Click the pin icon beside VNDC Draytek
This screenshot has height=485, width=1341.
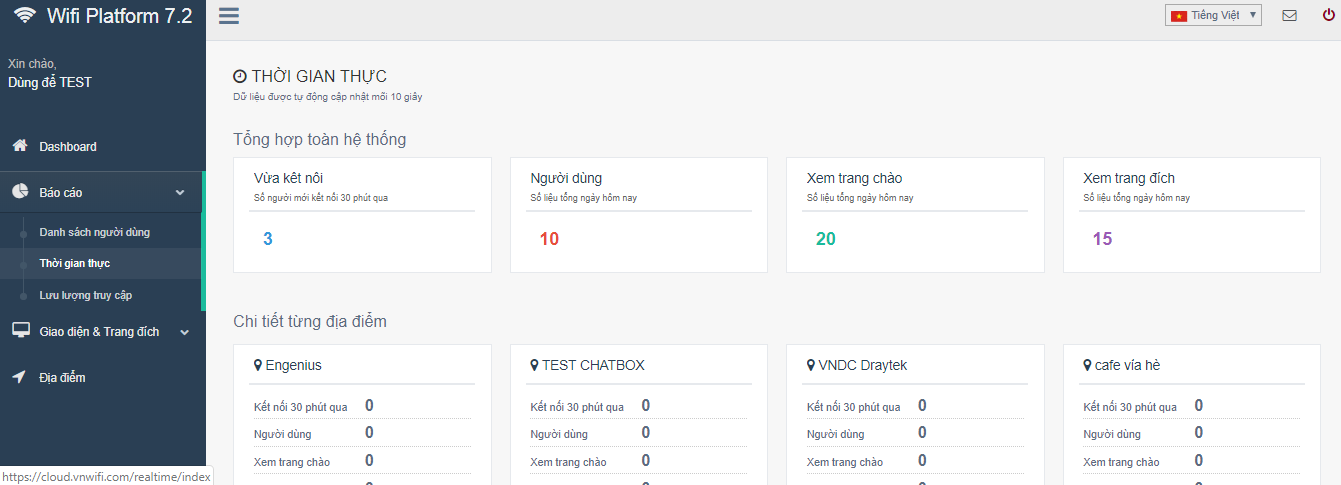(x=811, y=365)
